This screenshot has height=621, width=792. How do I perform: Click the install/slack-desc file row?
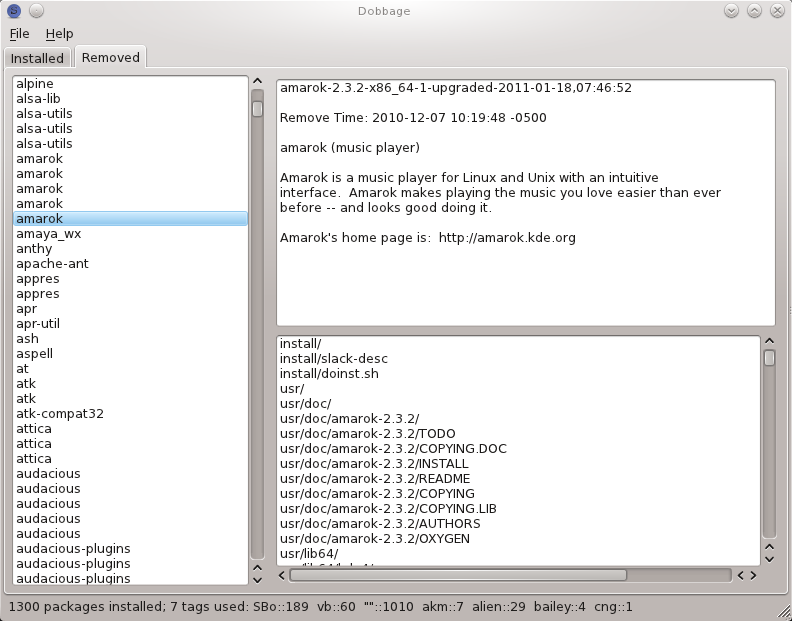tap(519, 359)
